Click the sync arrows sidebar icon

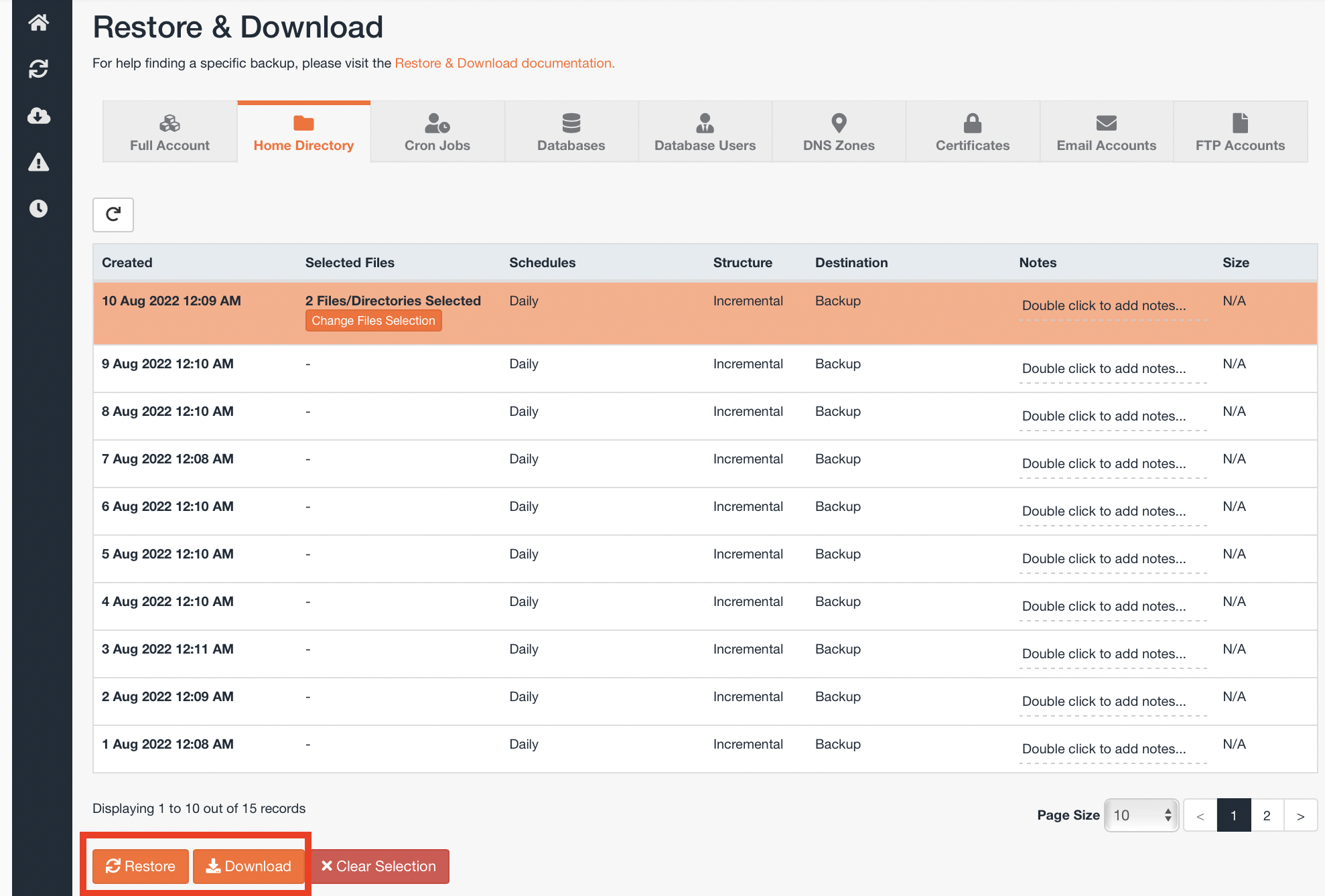coord(39,69)
